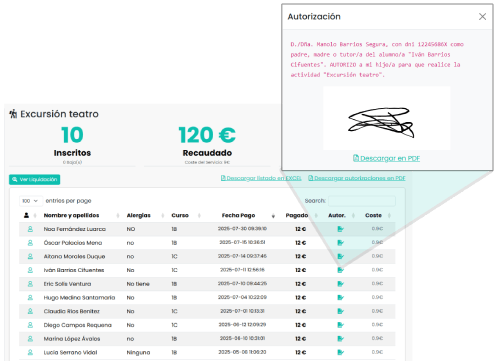The height and width of the screenshot is (364, 500).
Task: Click the Ver Liquidación button
Action: point(35,179)
